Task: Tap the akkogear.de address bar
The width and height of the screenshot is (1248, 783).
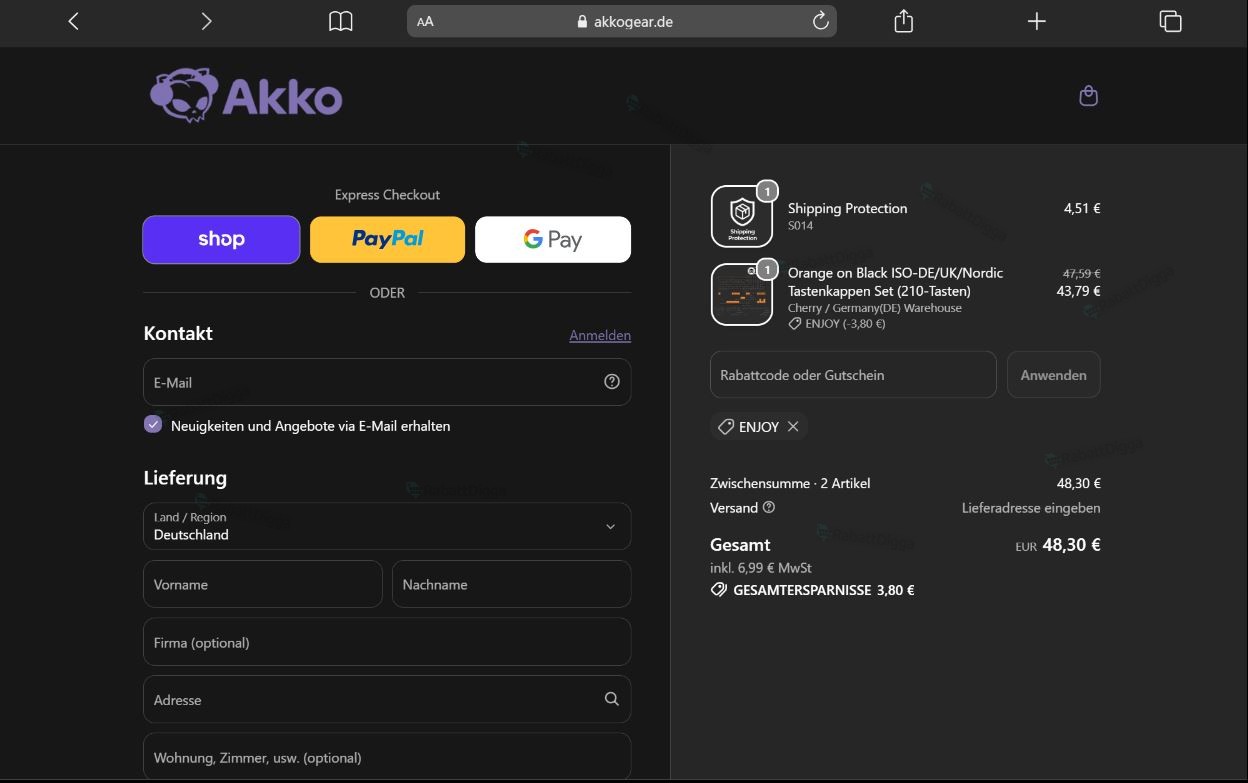Action: pyautogui.click(x=621, y=21)
